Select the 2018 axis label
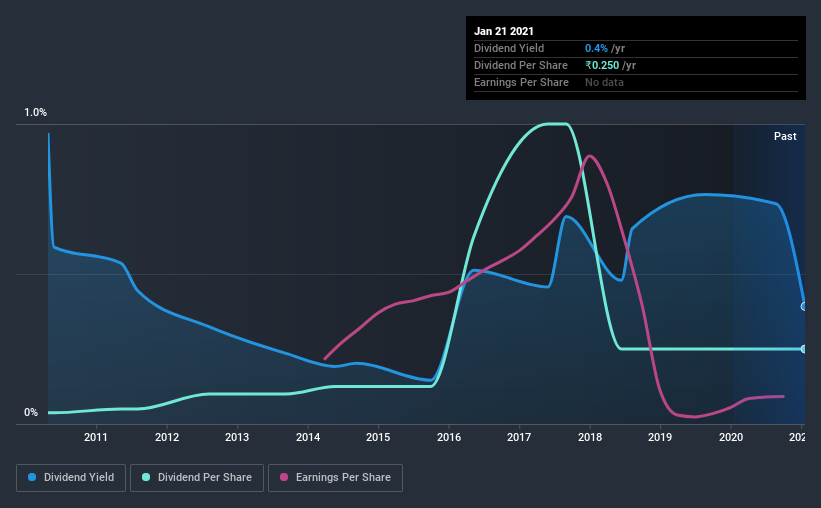The height and width of the screenshot is (508, 821). 590,437
